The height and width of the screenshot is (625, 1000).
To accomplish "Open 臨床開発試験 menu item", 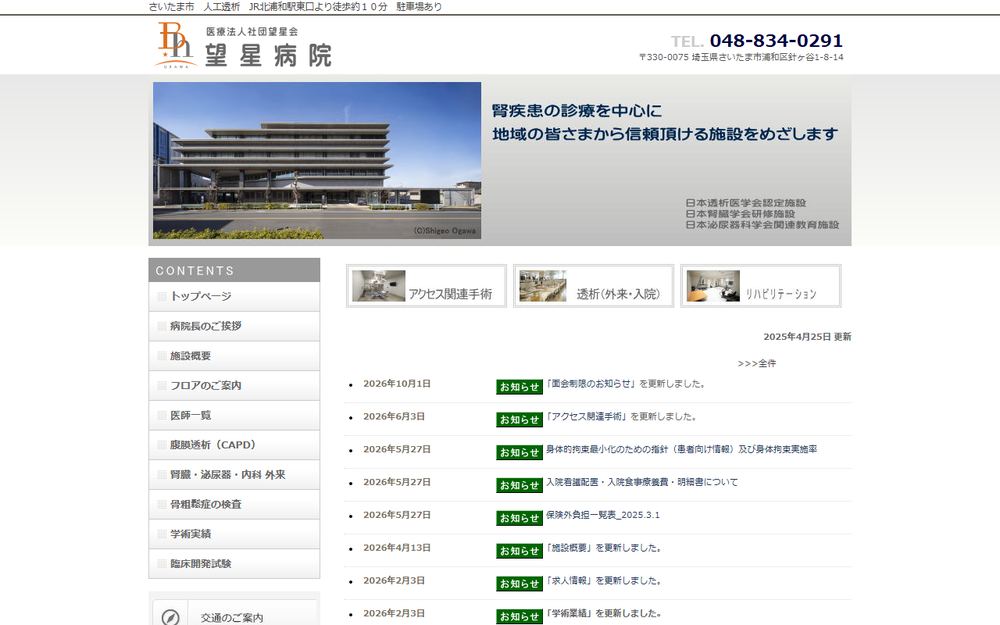I will (x=234, y=563).
